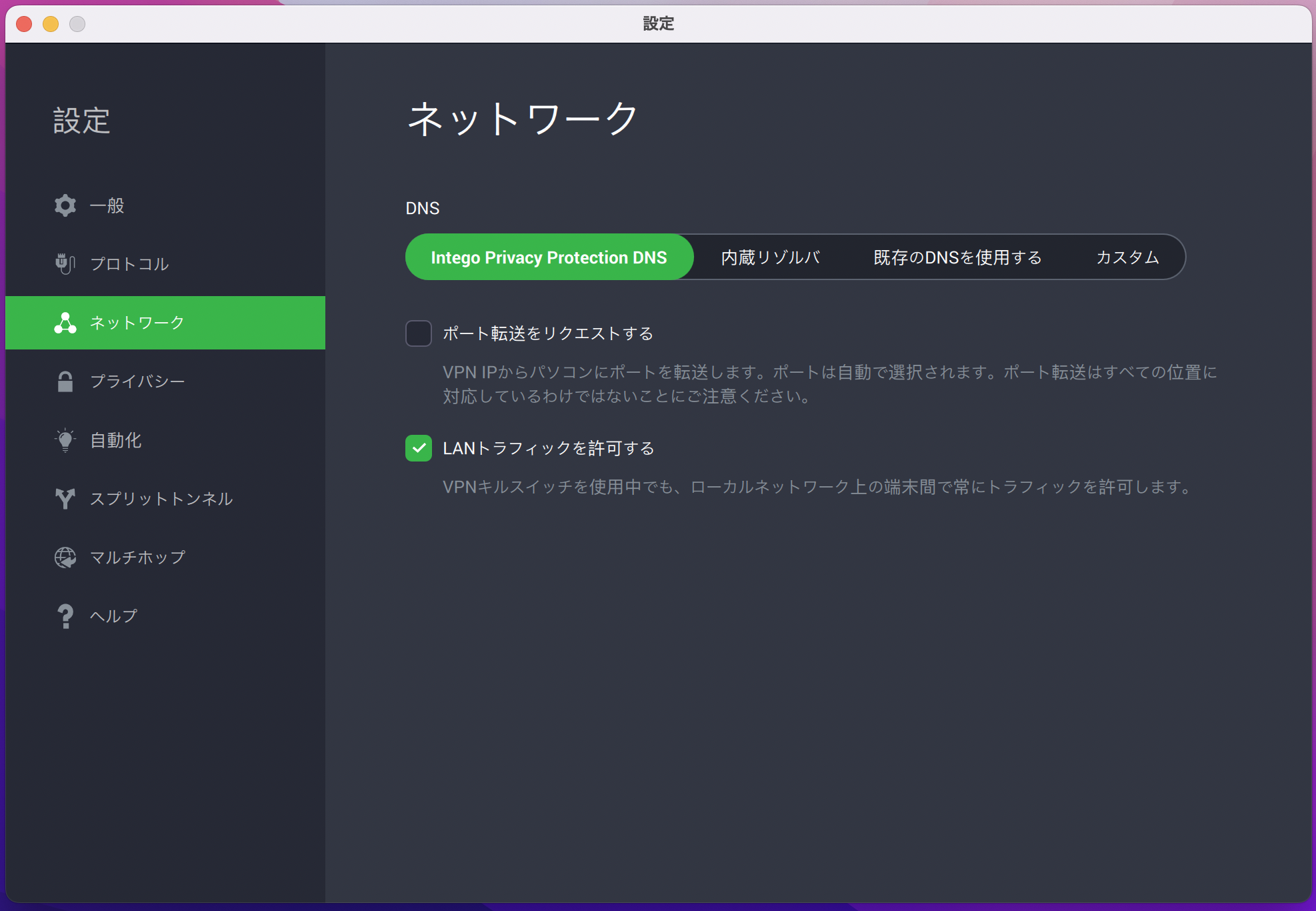
Task: Click the ポート転送をリクエストする label
Action: pos(548,333)
